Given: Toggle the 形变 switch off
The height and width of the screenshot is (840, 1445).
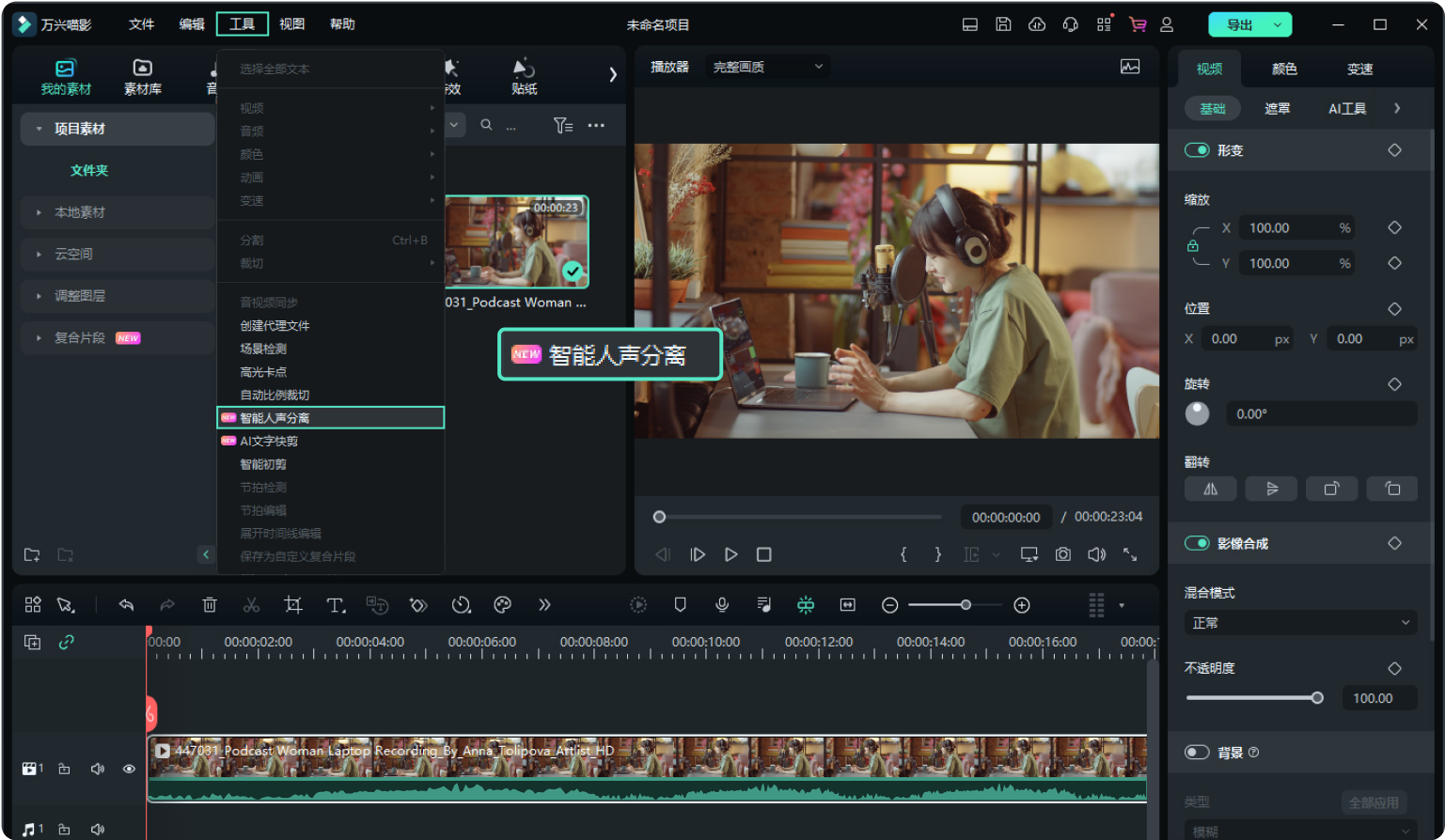Looking at the screenshot, I should click(x=1197, y=150).
